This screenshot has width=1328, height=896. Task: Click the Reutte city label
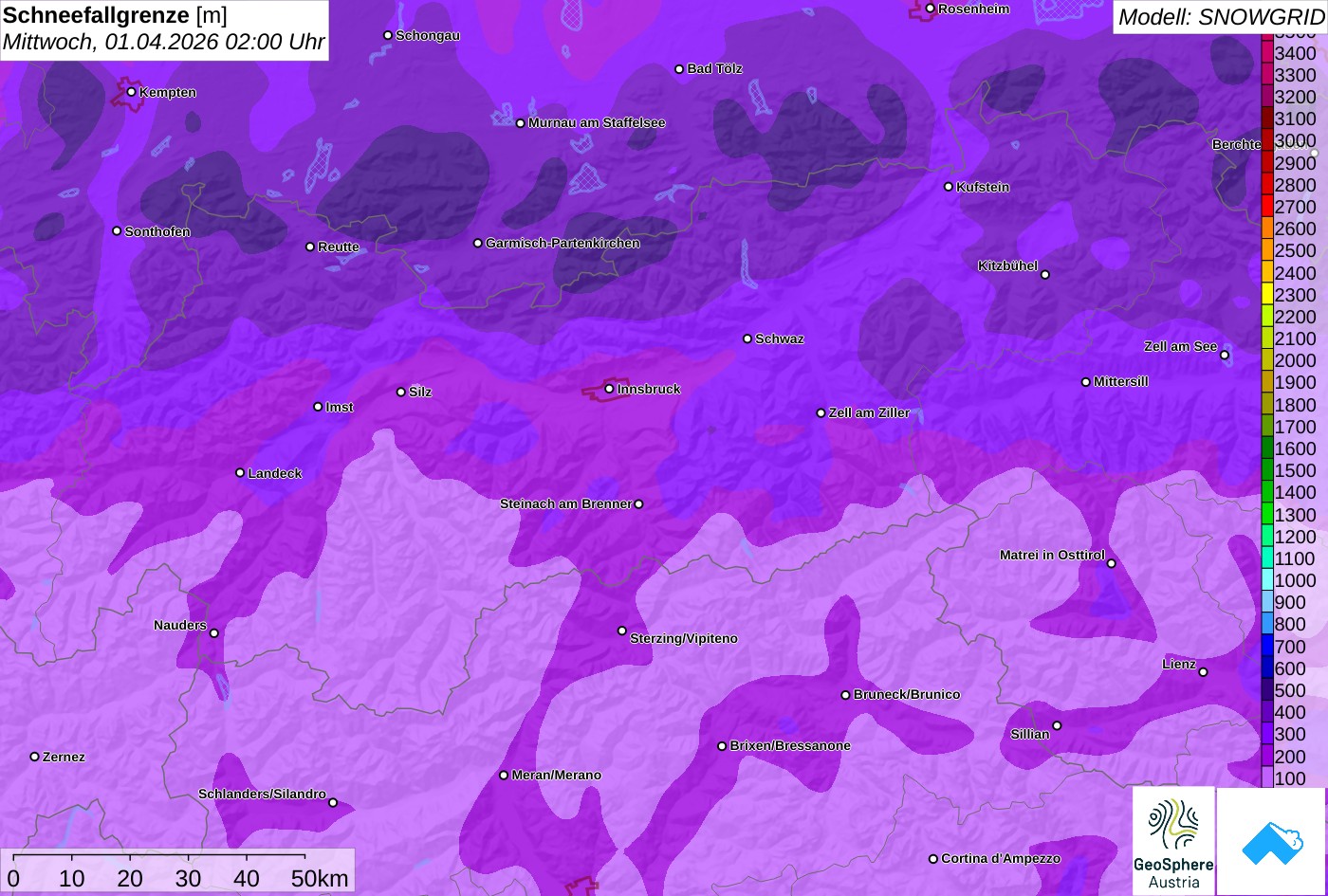339,247
